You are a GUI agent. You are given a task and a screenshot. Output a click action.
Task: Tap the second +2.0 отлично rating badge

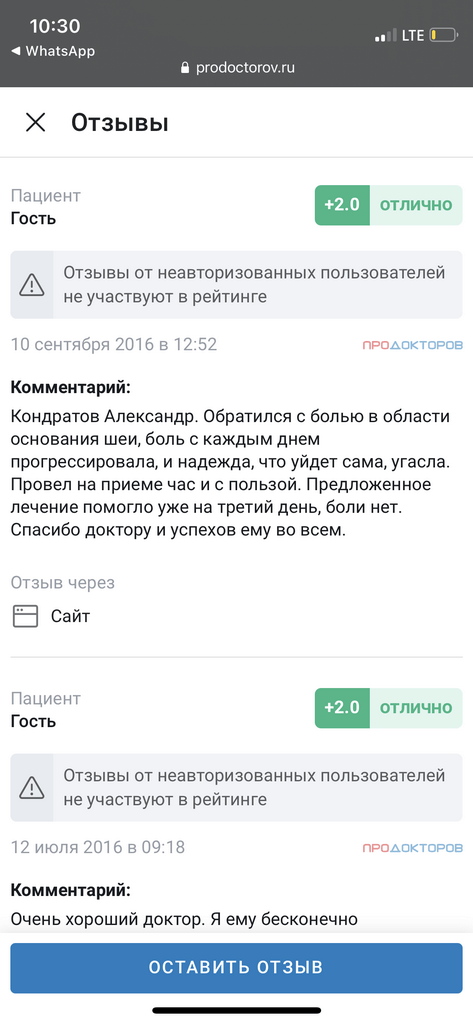pyautogui.click(x=389, y=708)
